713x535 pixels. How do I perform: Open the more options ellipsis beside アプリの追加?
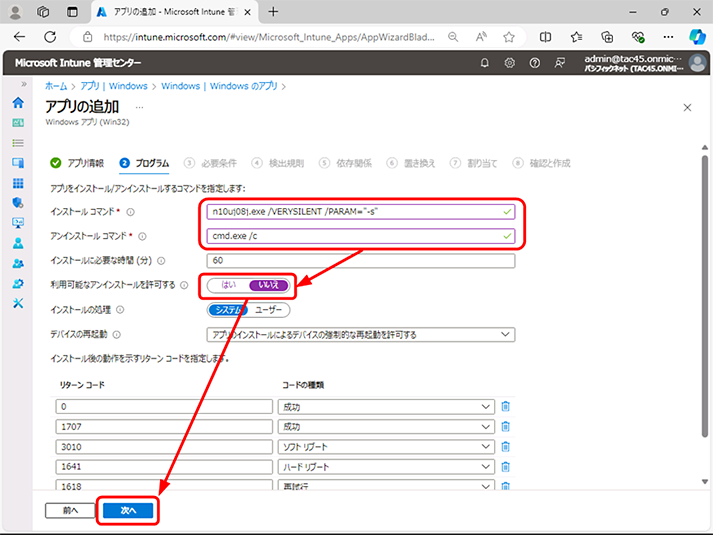(140, 107)
